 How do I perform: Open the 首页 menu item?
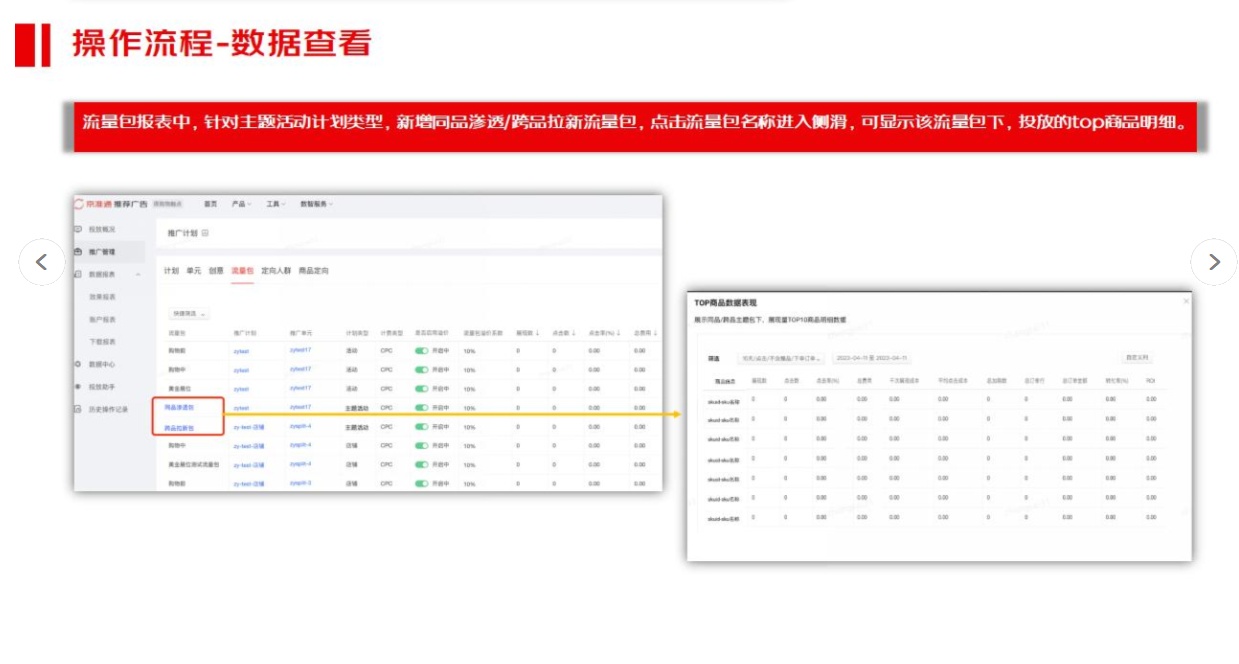point(210,204)
